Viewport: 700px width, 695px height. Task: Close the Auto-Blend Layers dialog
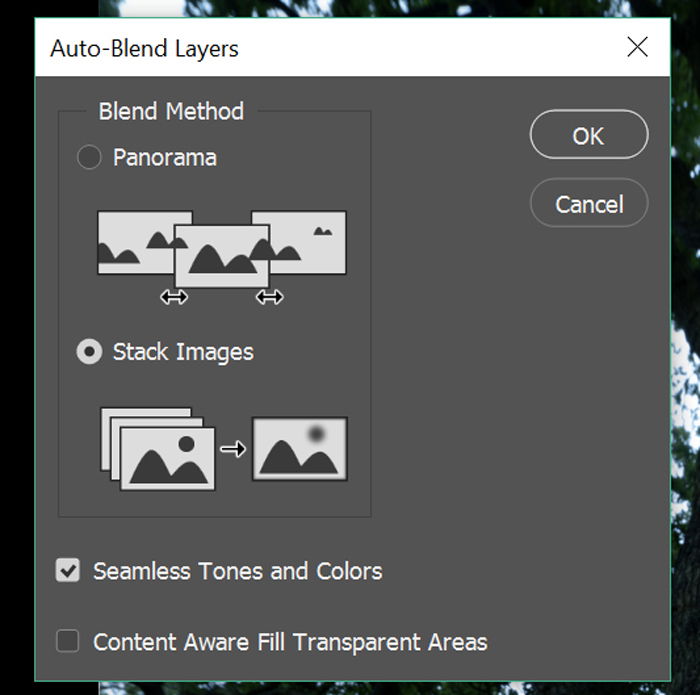[637, 47]
